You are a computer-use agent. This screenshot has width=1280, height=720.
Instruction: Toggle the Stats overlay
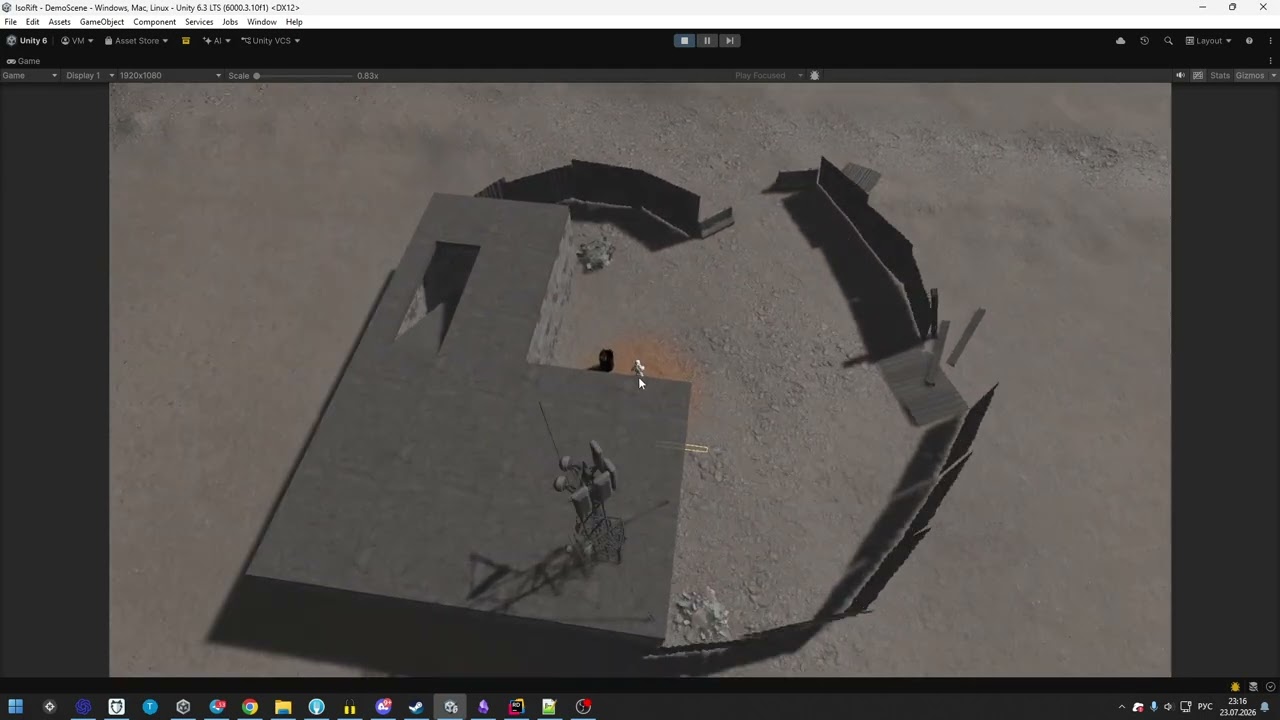1220,76
